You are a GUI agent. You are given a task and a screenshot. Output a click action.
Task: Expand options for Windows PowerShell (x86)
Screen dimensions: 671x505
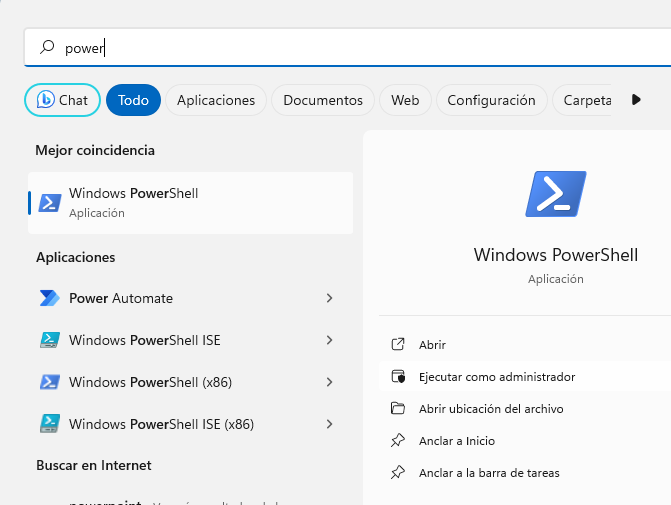[x=329, y=382]
